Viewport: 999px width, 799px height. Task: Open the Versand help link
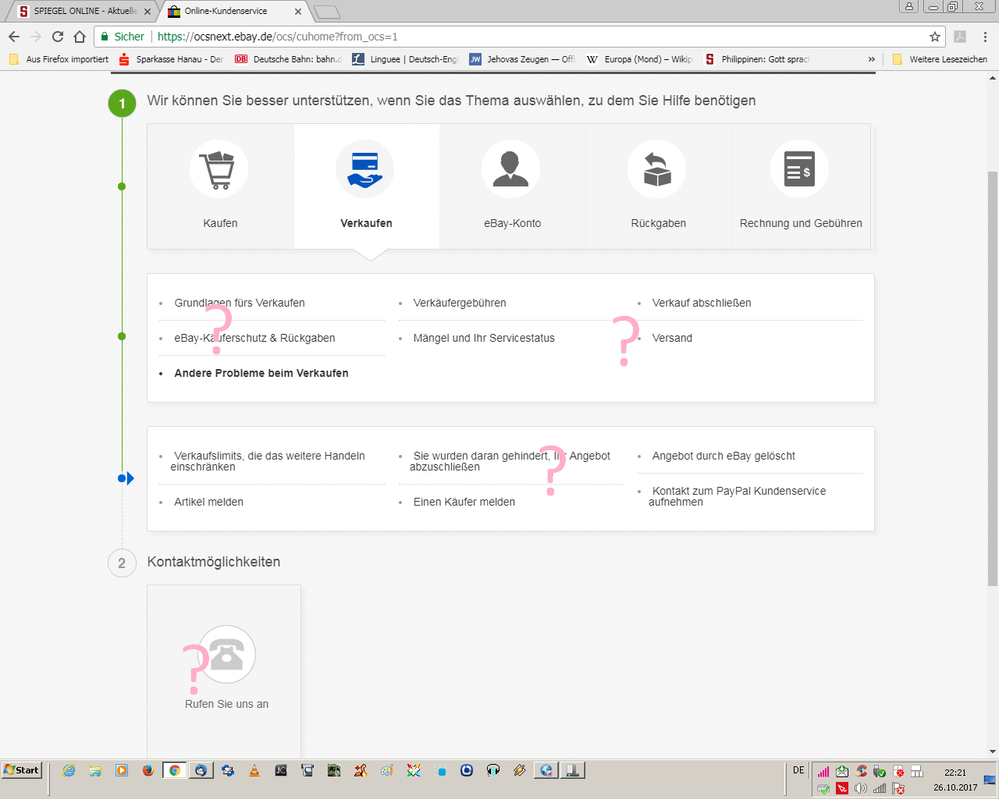point(672,337)
